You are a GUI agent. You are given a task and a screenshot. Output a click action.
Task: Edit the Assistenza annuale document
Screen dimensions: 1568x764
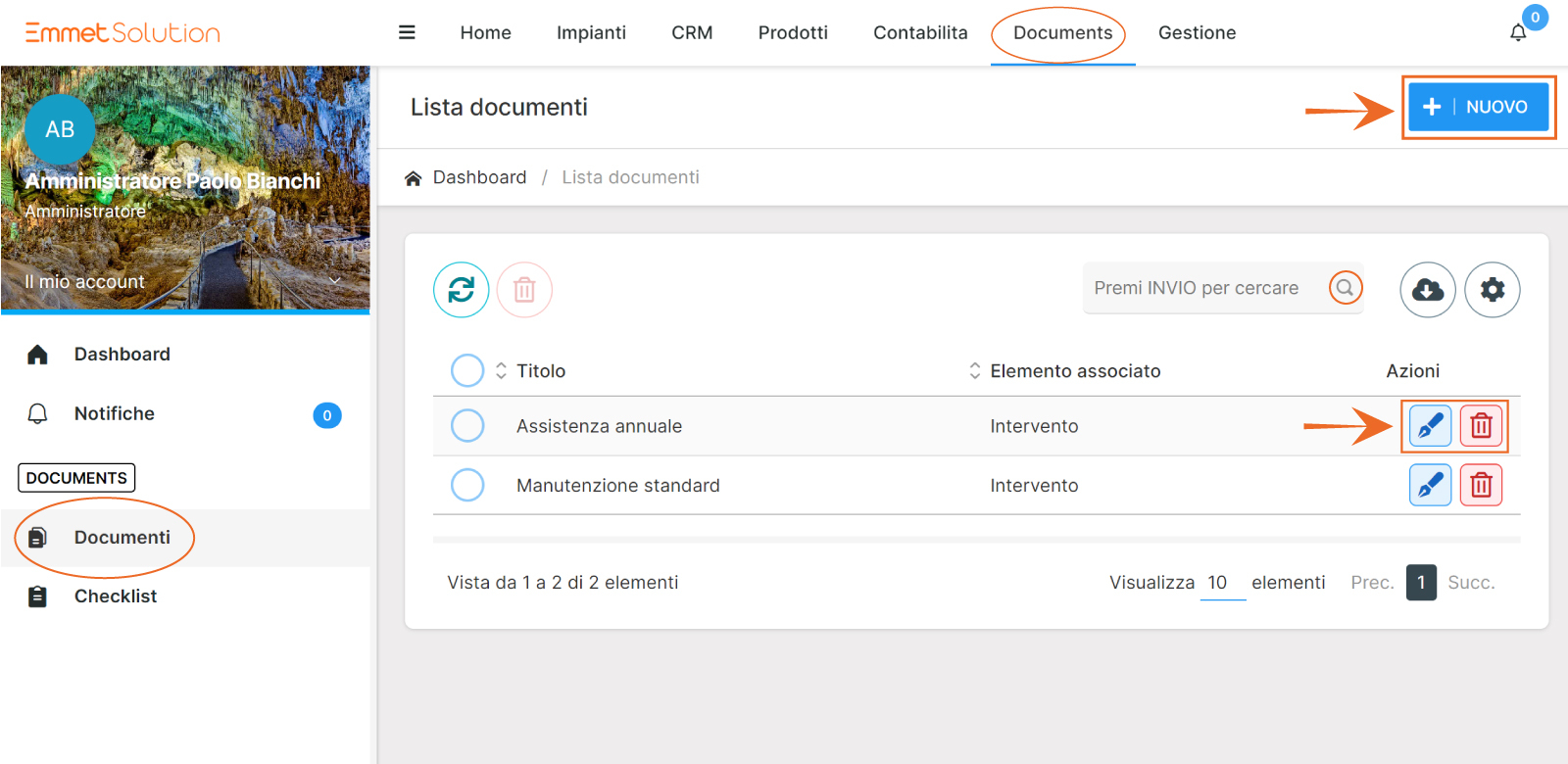1430,426
